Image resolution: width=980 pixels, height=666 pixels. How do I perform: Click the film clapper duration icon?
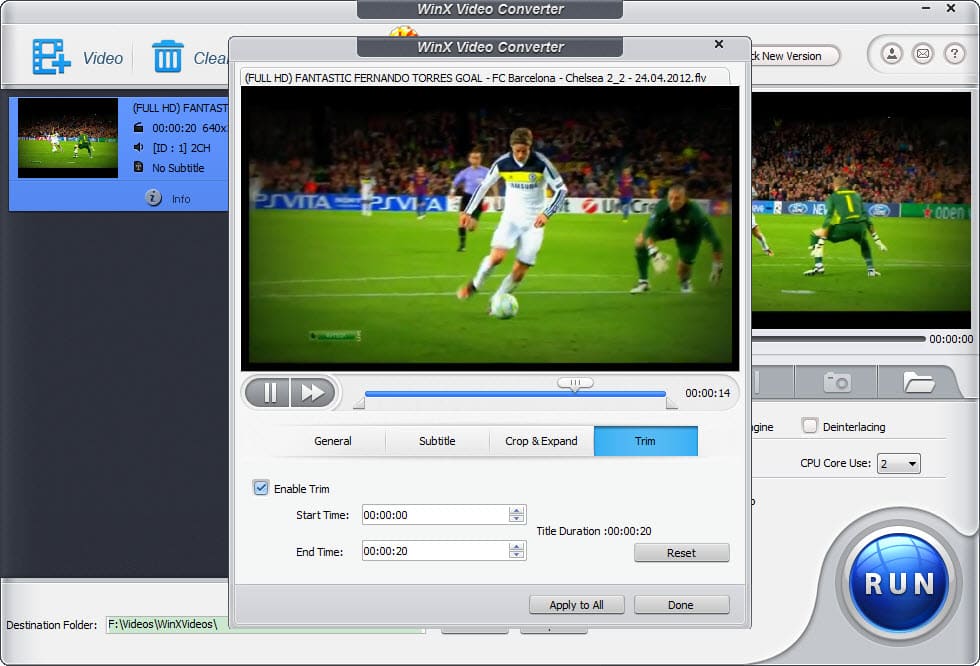point(139,127)
